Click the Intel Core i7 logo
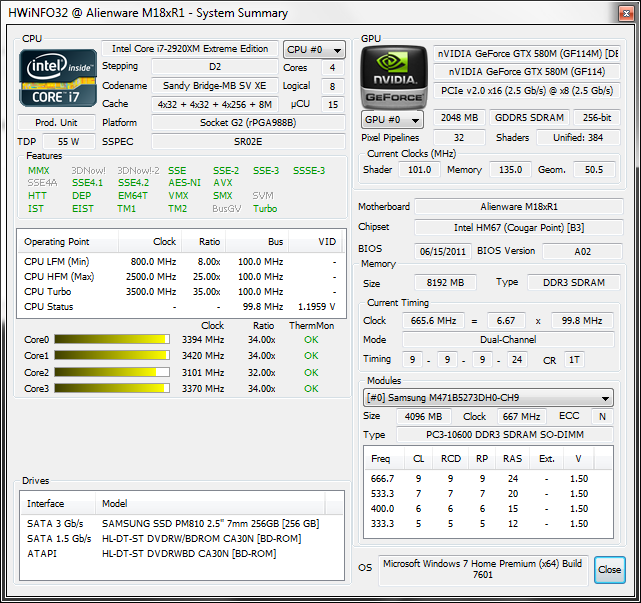The image size is (641, 603). point(58,77)
